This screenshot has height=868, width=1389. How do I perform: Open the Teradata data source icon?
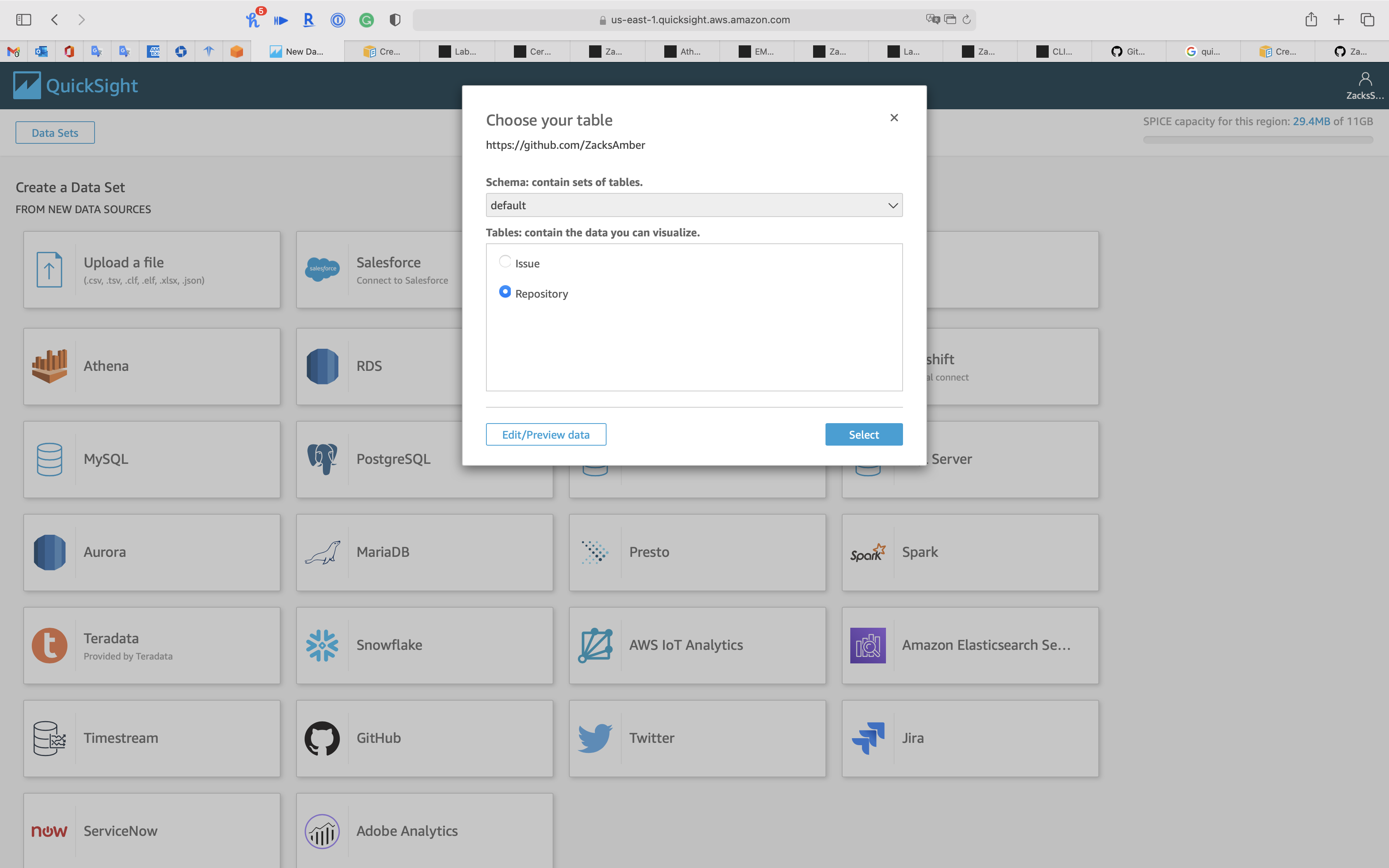[49, 645]
